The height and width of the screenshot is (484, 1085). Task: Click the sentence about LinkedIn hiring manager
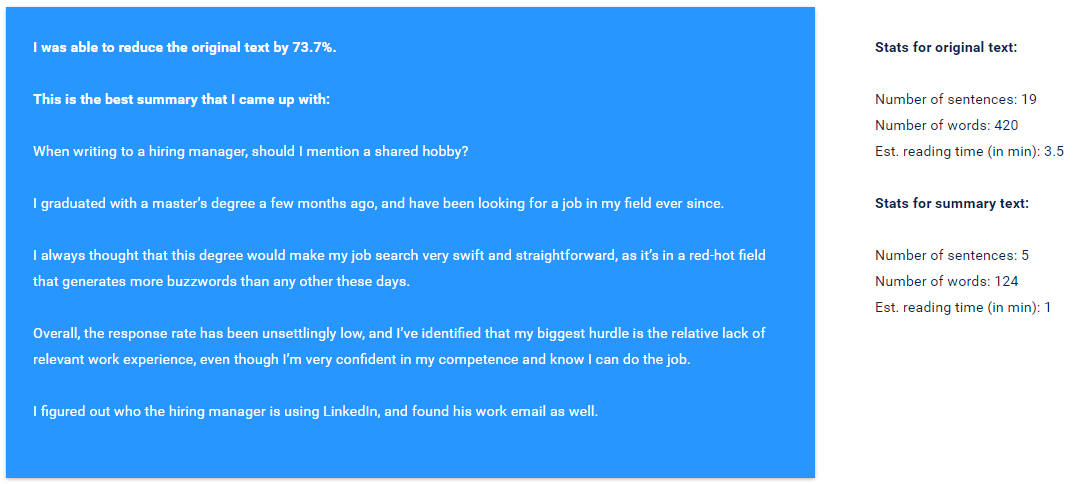point(315,412)
